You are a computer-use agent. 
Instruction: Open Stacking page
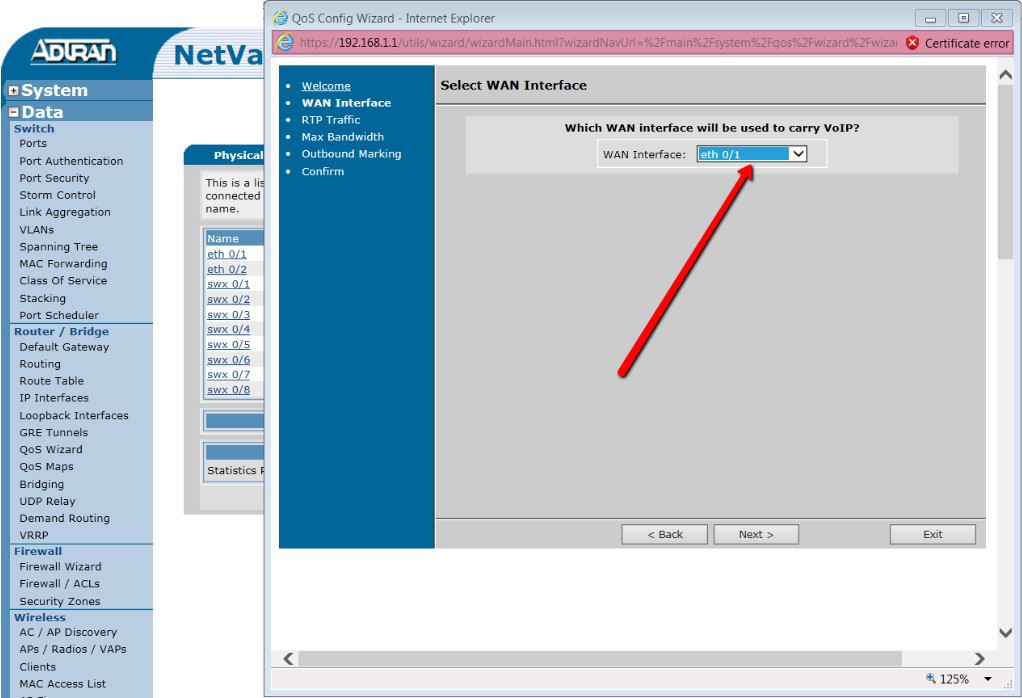[42, 298]
